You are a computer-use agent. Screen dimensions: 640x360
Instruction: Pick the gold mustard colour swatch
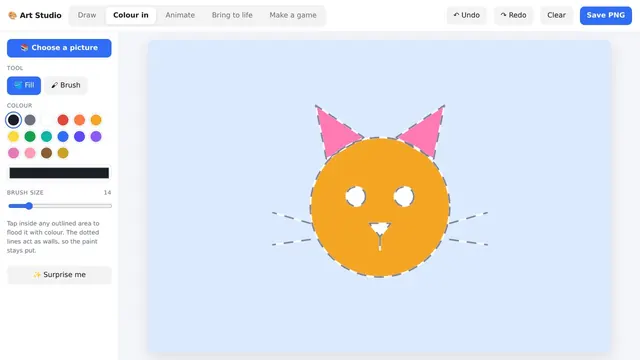[63, 153]
